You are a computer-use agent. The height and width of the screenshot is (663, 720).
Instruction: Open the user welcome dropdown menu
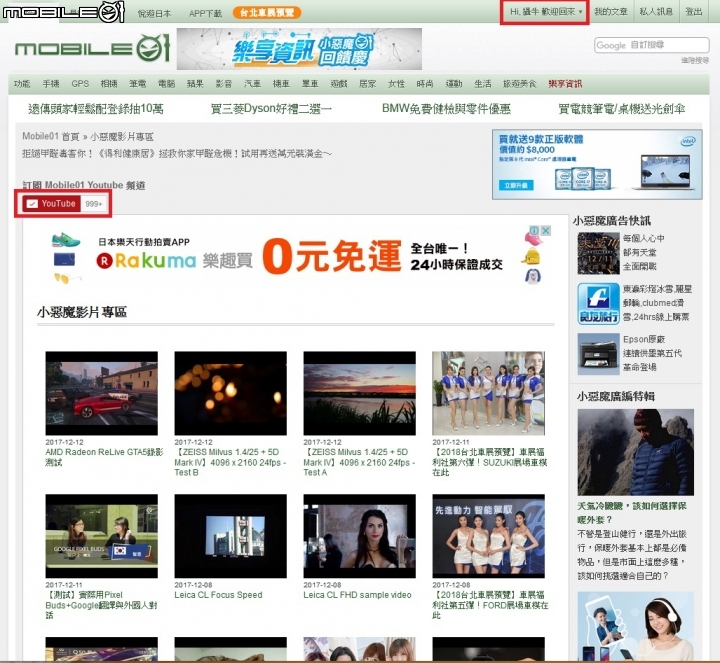pyautogui.click(x=545, y=12)
